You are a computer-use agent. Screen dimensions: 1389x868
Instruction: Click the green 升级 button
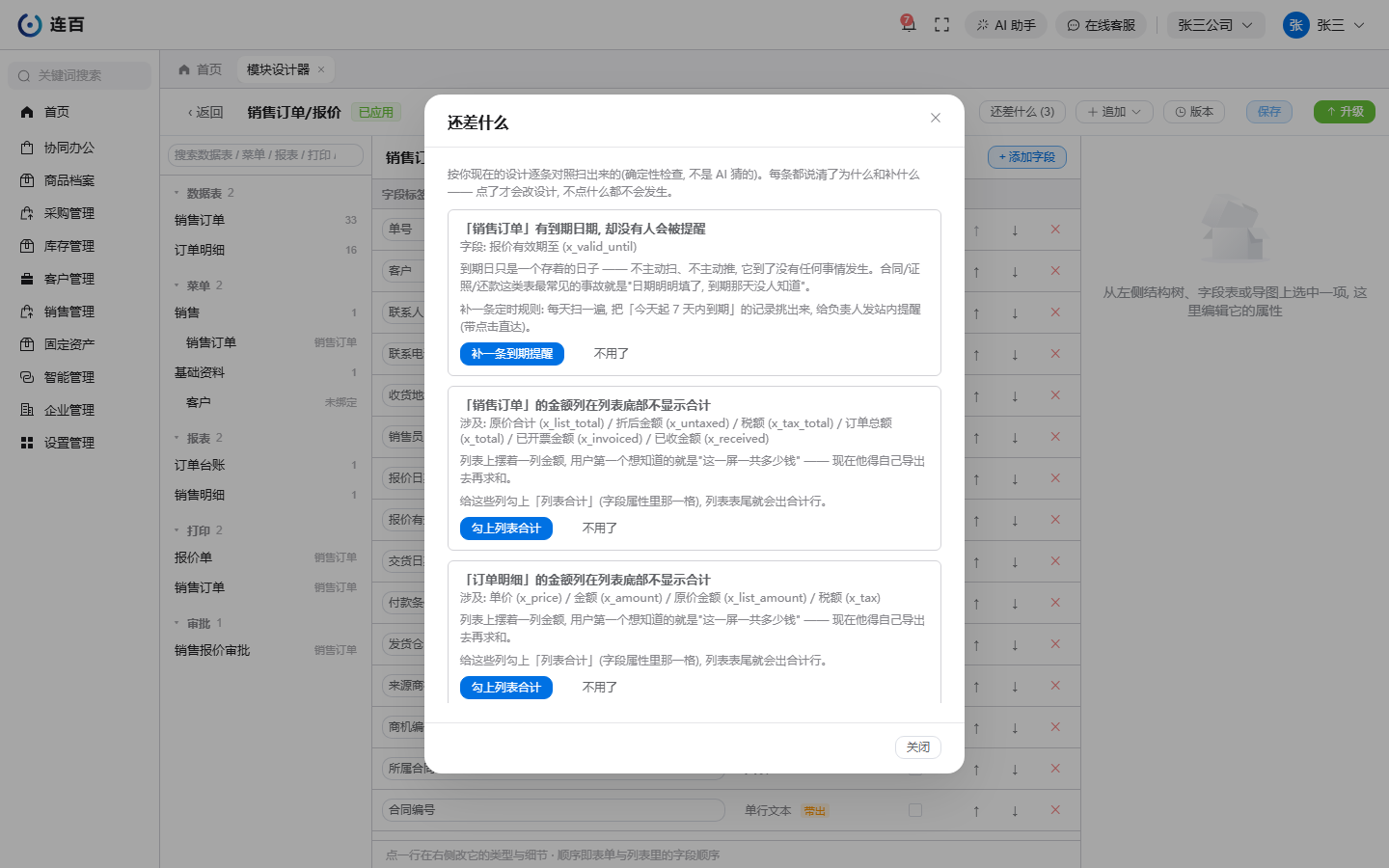tap(1345, 112)
